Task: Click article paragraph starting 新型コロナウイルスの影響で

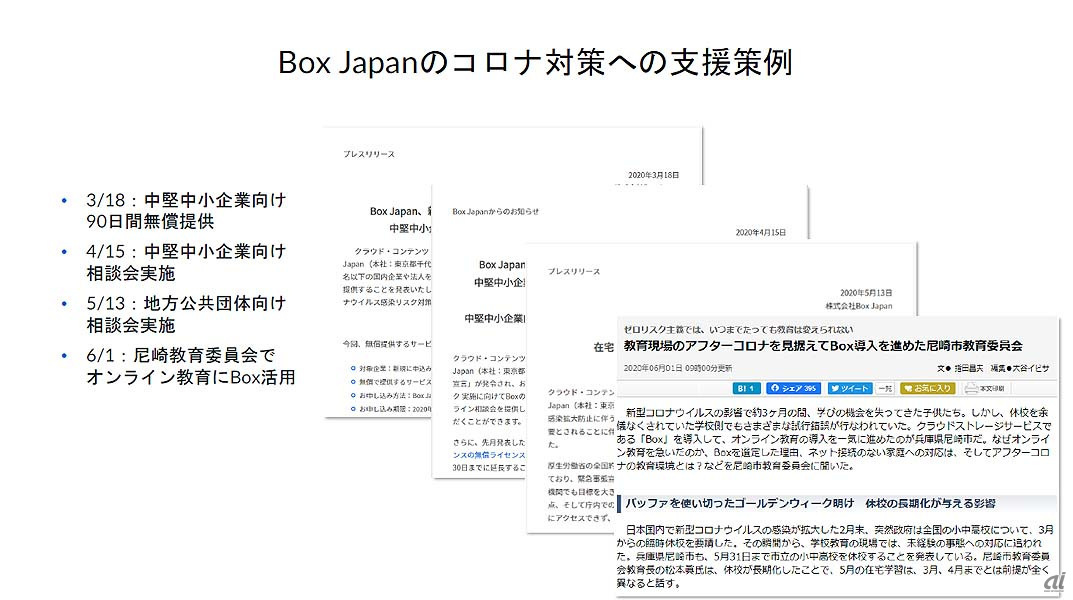Action: click(x=833, y=439)
